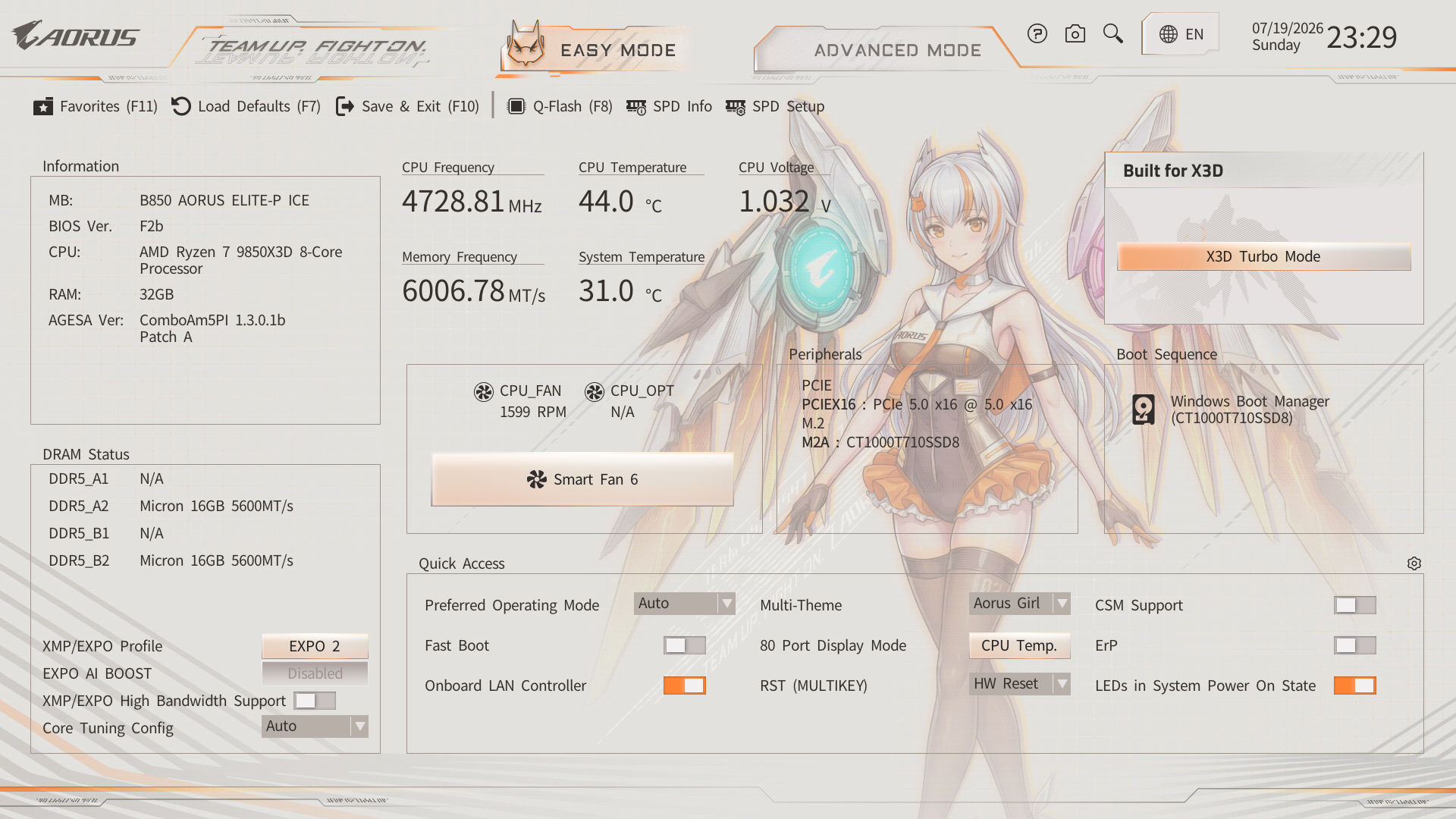Open SPD Info
Viewport: 1456px width, 819px height.
coord(670,106)
